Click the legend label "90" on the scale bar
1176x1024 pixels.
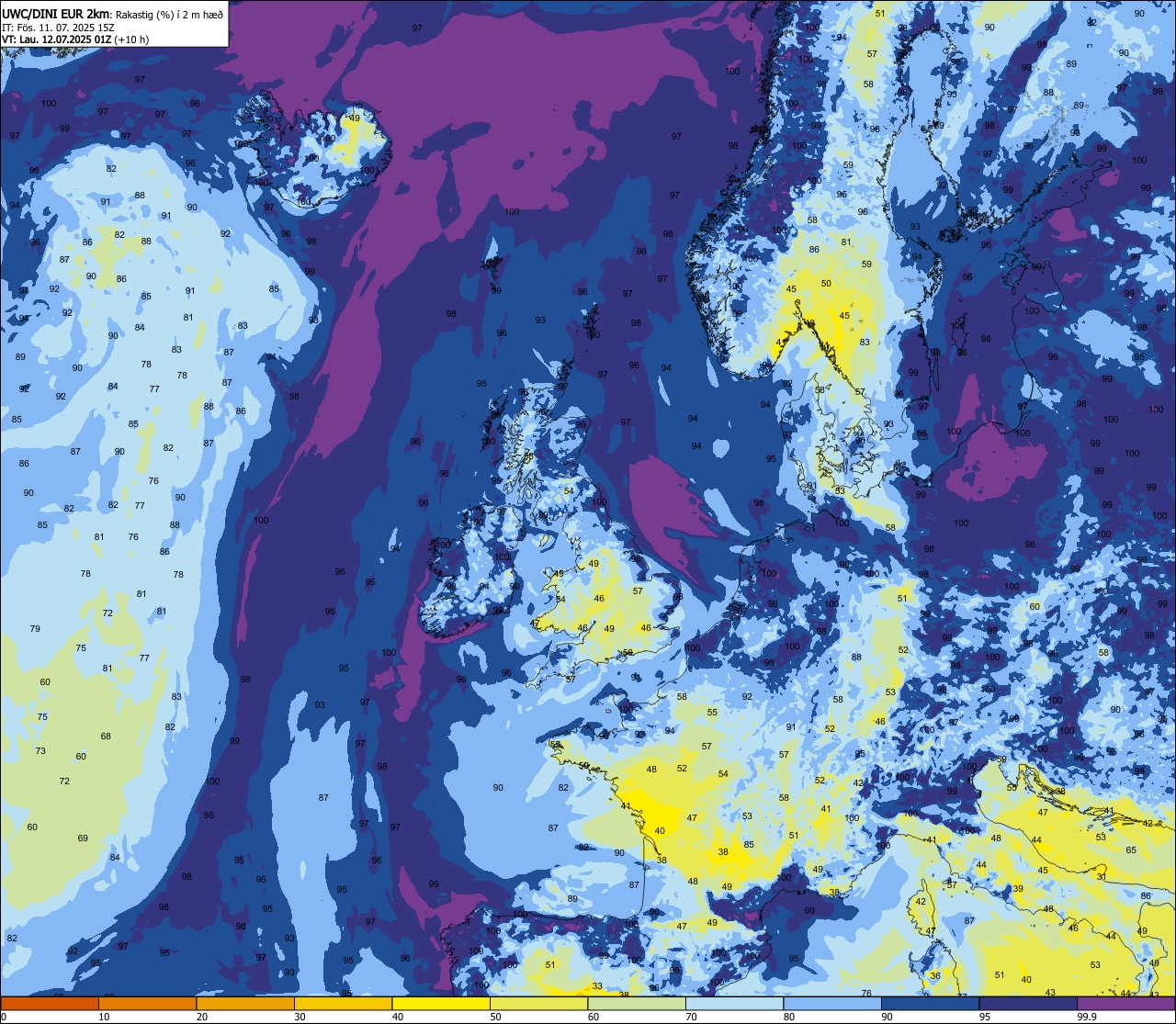tap(887, 1017)
